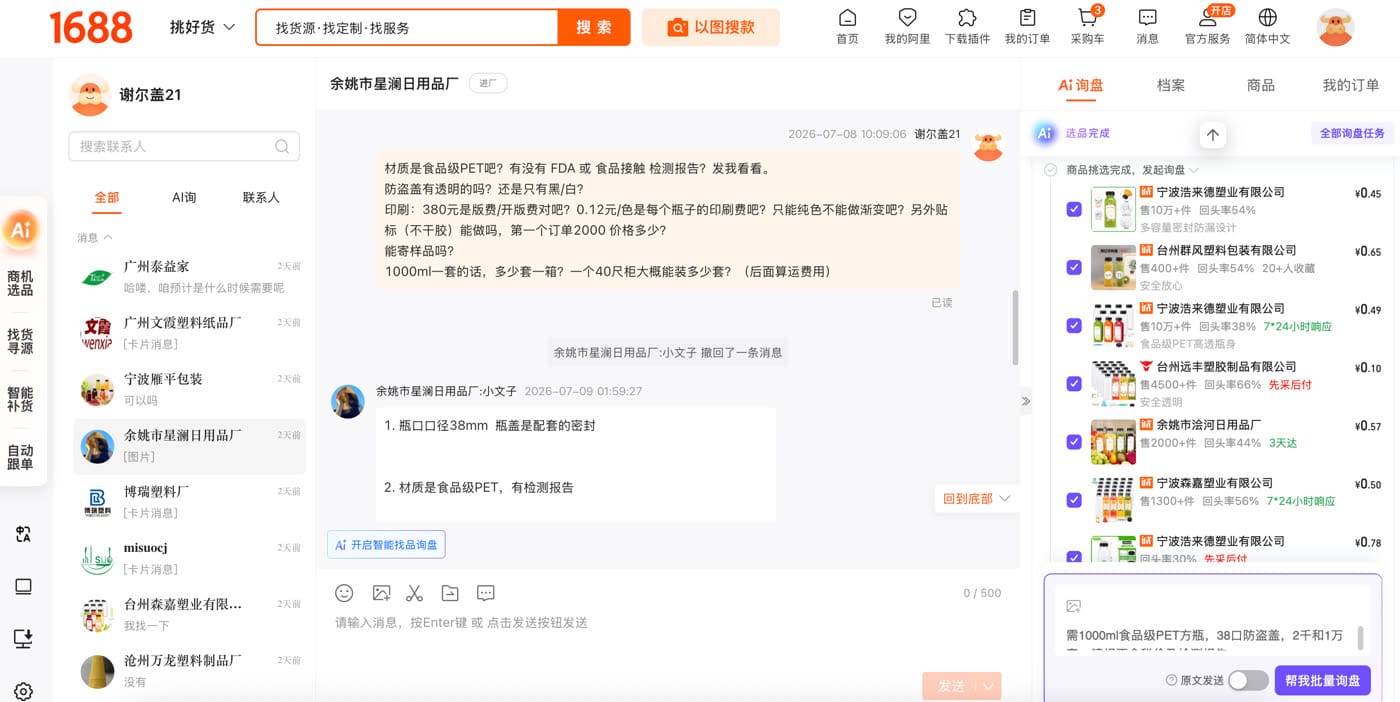This screenshot has height=702, width=1400.
Task: Go to 首页 home icon
Action: point(847,18)
